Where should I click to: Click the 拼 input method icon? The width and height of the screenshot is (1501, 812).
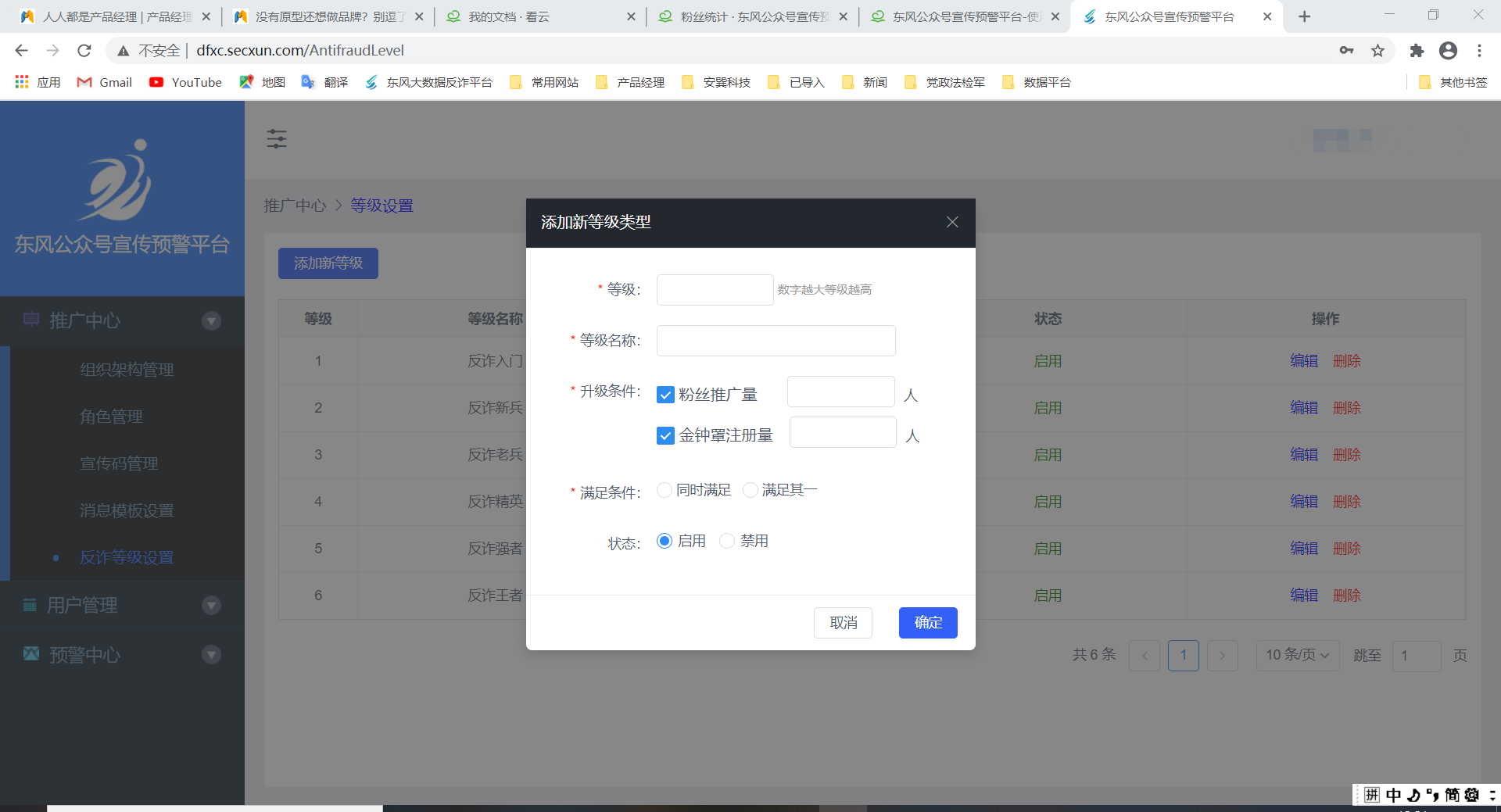tap(1372, 795)
